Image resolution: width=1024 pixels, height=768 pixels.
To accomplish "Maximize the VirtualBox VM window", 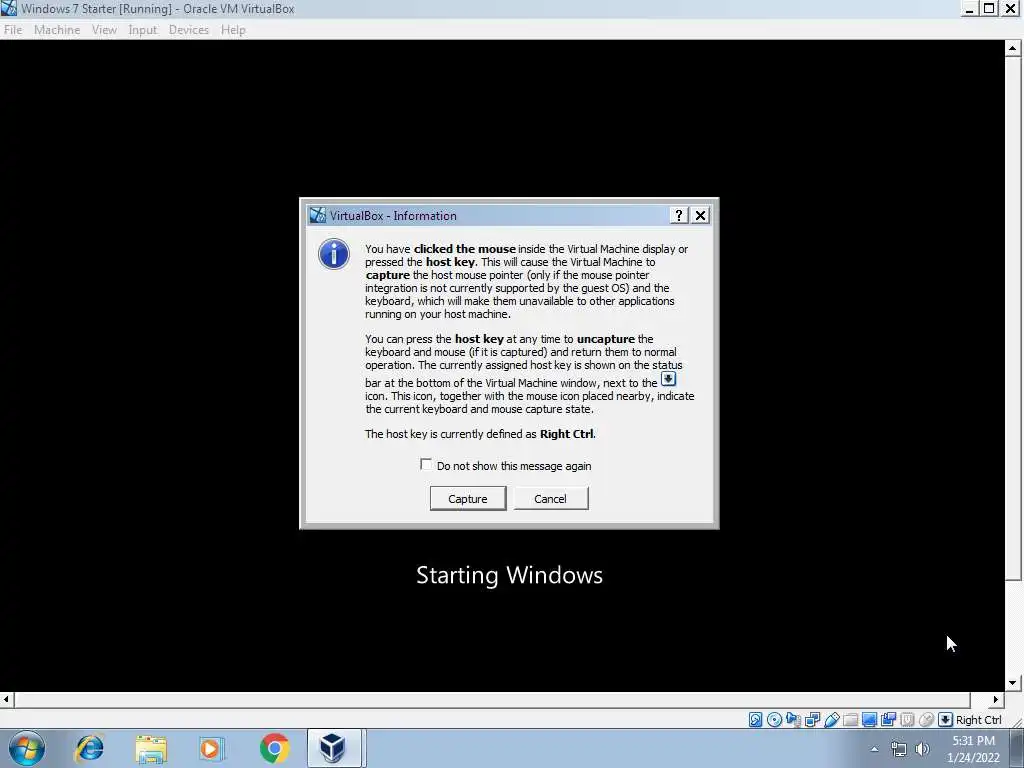I will pos(989,8).
